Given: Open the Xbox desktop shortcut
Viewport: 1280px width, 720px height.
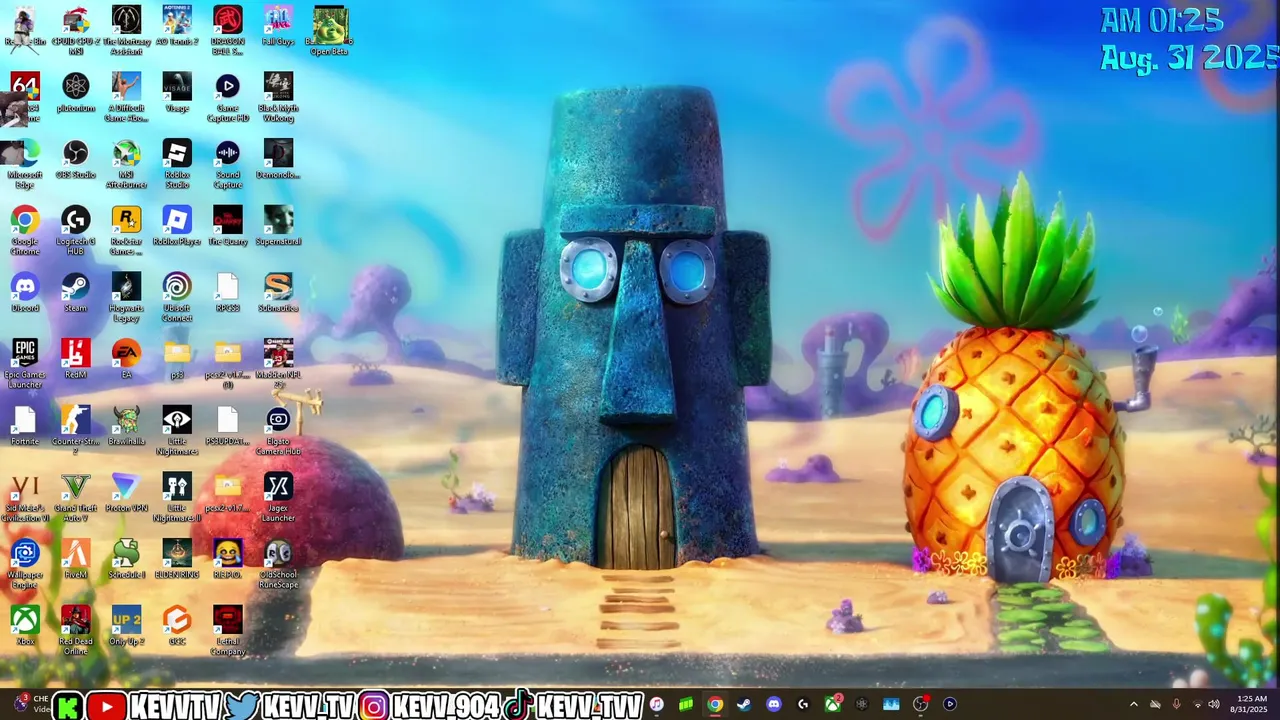Looking at the screenshot, I should click(25, 626).
